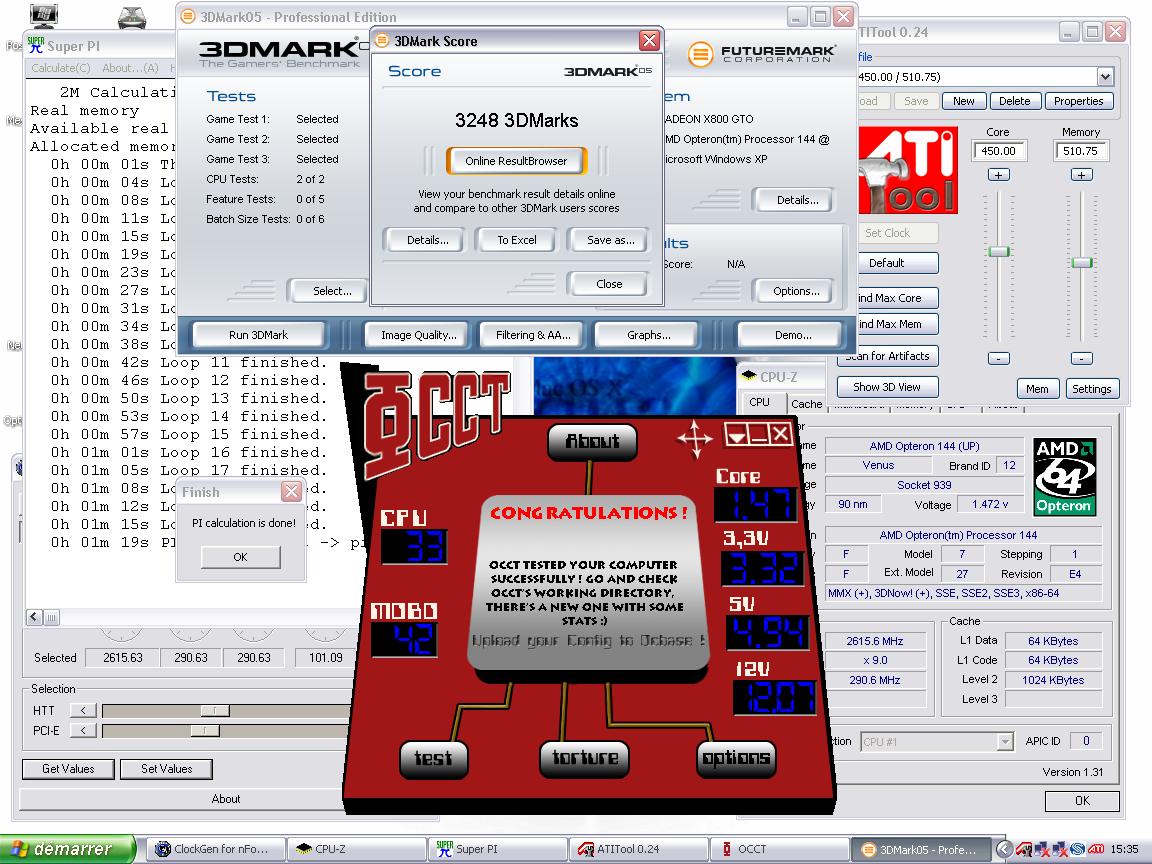Click New profile button in ATITool

pyautogui.click(x=964, y=101)
